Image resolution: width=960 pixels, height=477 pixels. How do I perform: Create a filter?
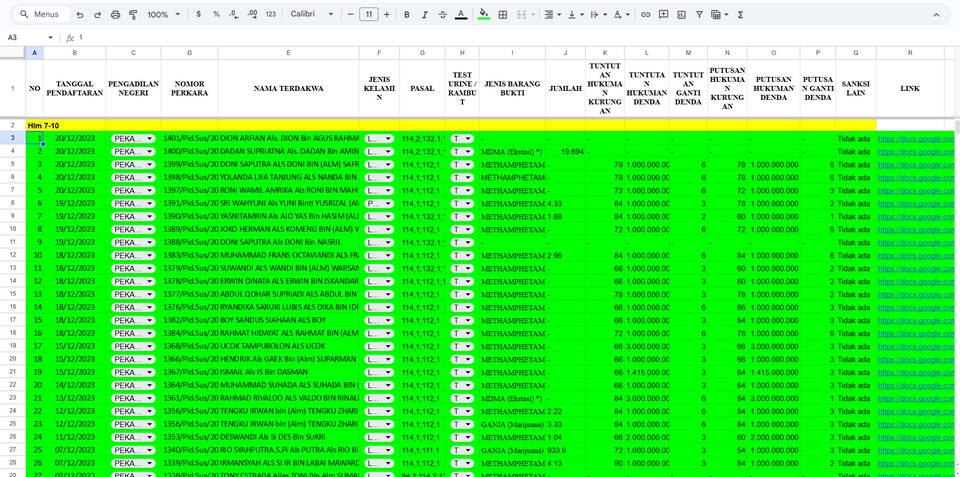699,14
